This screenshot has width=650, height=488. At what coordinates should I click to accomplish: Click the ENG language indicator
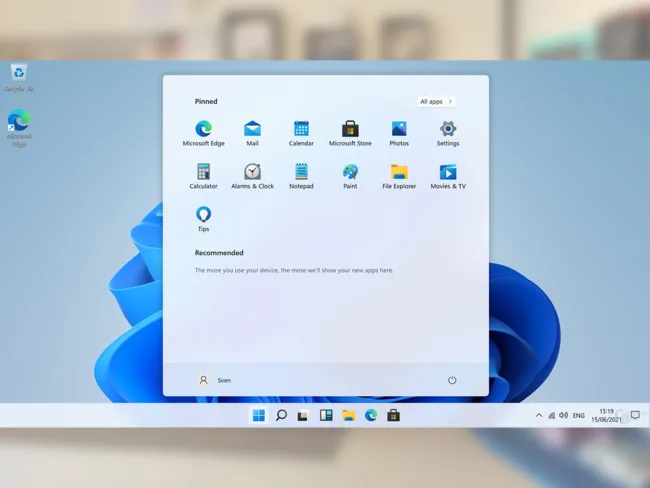coord(579,415)
